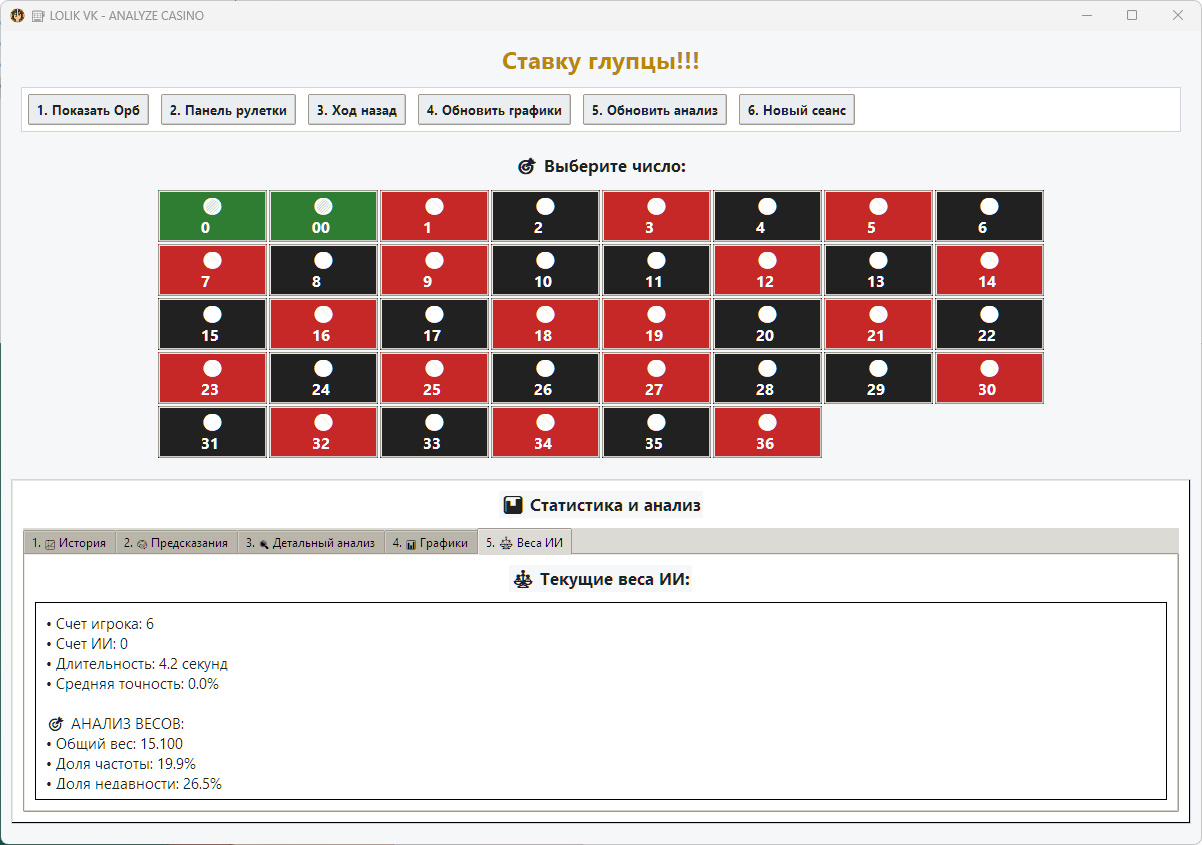
Task: Click 'Длительность: 4.2 секунд' text
Action: click(x=137, y=664)
